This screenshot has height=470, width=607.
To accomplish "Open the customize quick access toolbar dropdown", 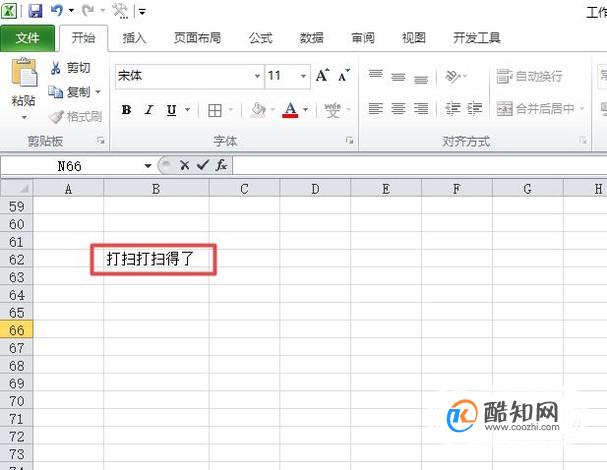I will [142, 12].
